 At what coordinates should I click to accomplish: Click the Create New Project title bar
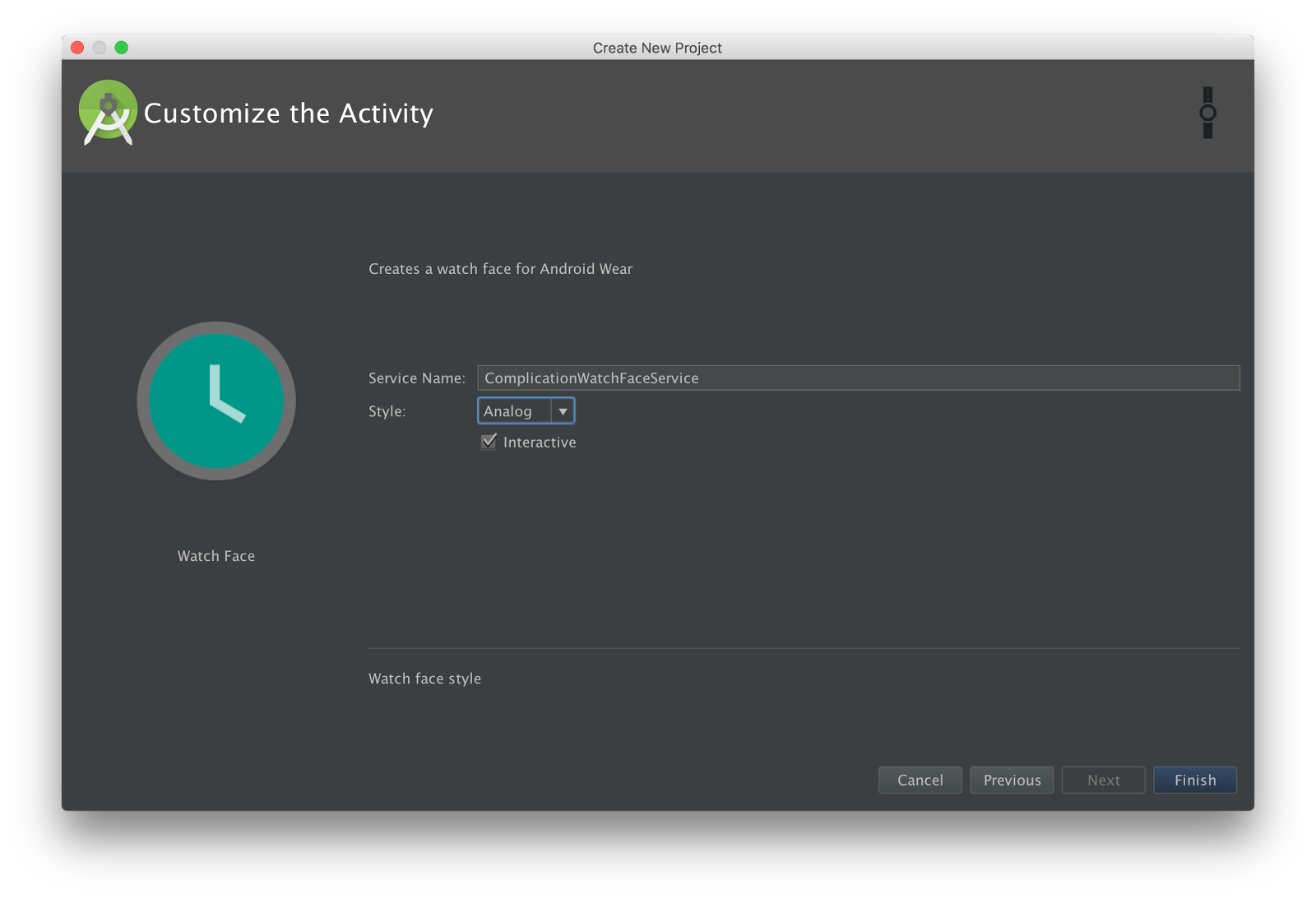click(x=657, y=48)
